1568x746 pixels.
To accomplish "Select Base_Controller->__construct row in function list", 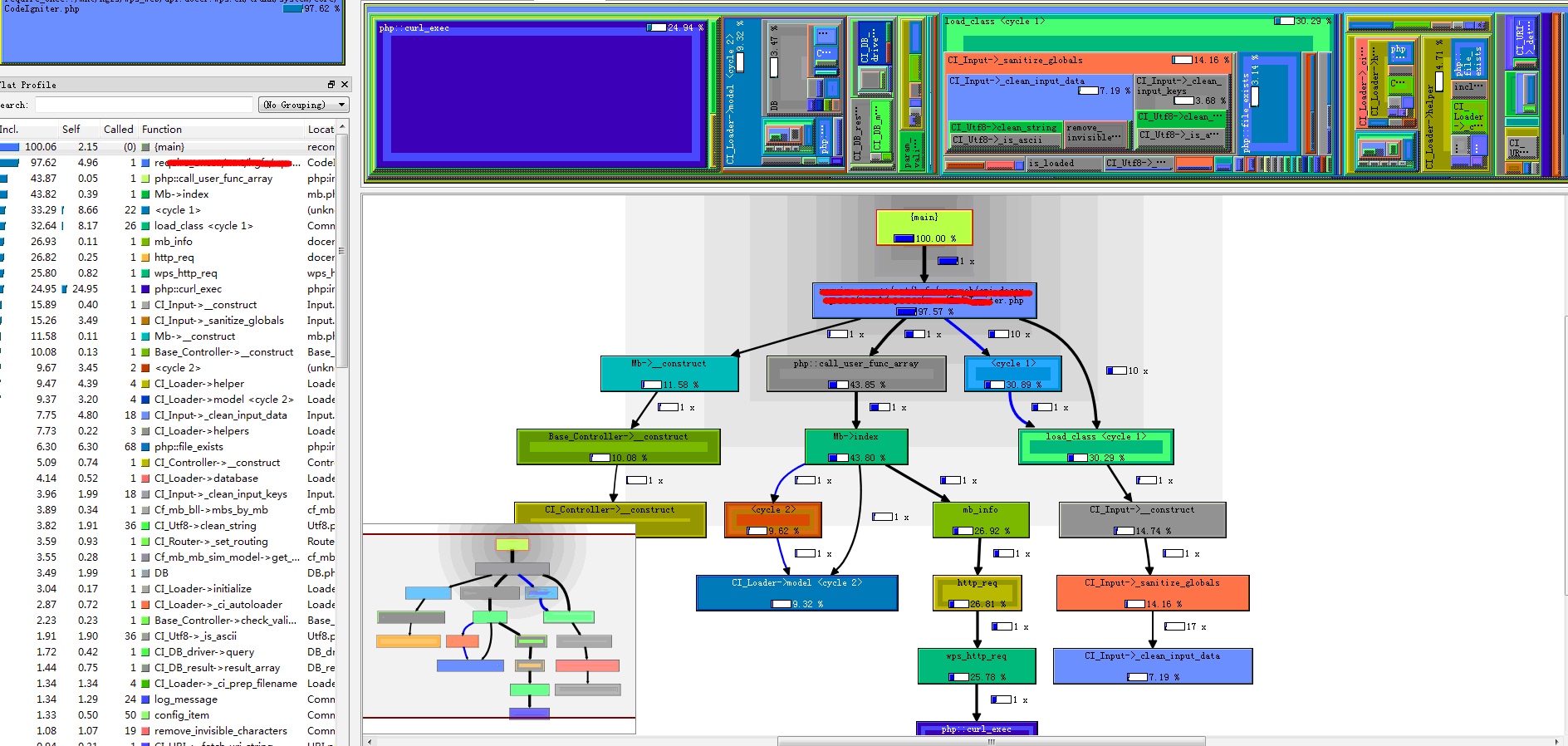I will click(x=168, y=352).
